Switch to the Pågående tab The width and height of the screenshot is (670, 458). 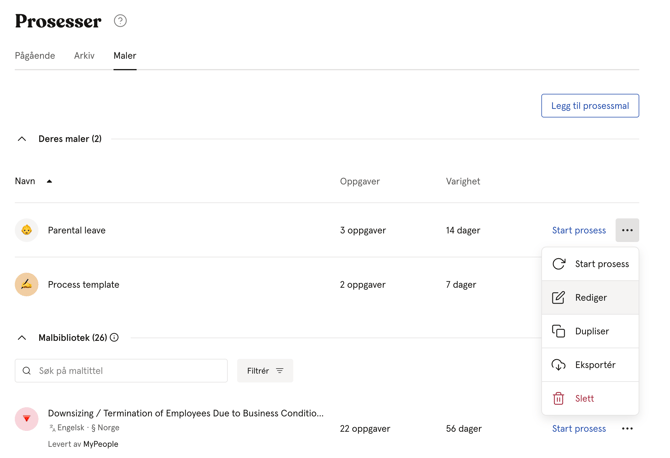click(35, 56)
